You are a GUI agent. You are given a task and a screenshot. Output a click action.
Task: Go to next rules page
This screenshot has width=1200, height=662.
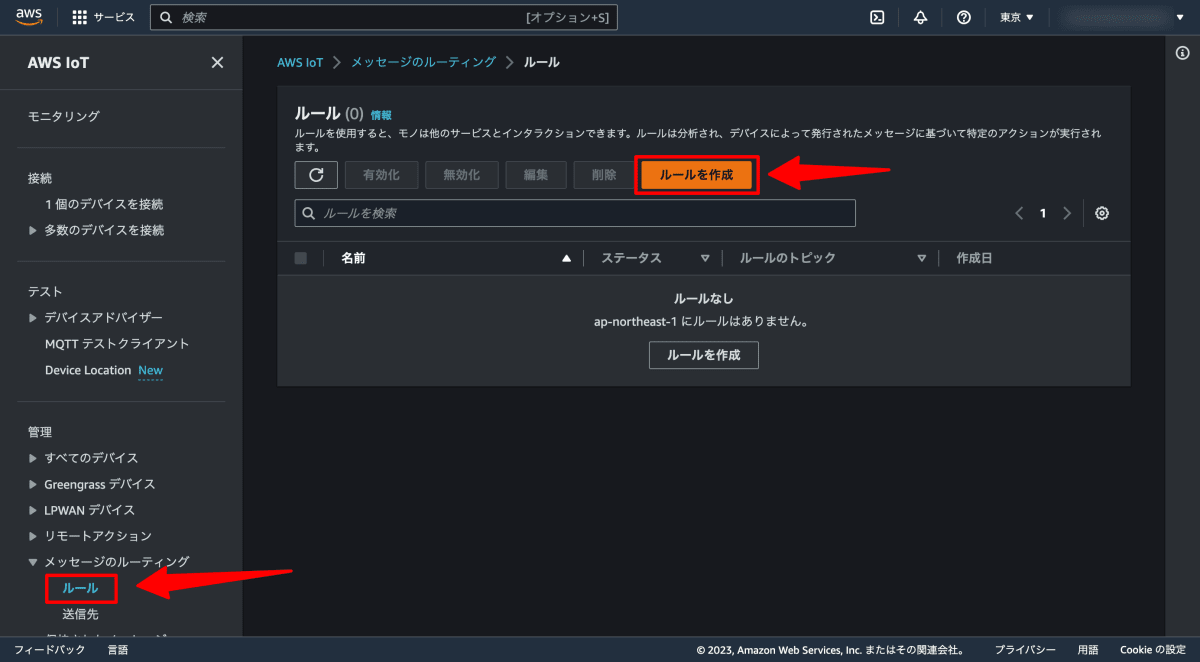[1067, 213]
